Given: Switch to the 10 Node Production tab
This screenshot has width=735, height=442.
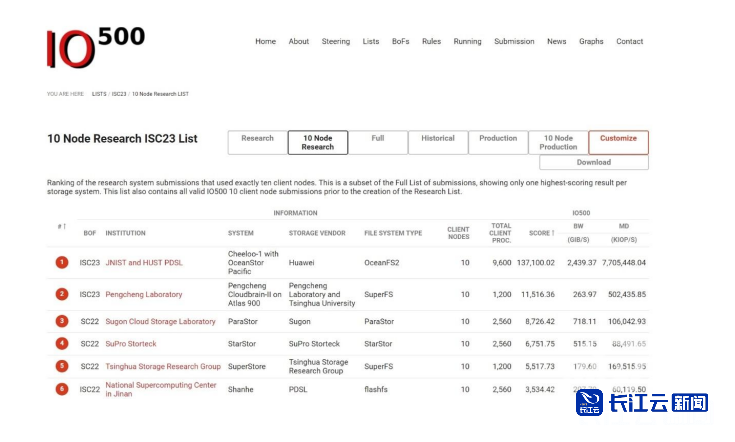Looking at the screenshot, I should point(558,142).
